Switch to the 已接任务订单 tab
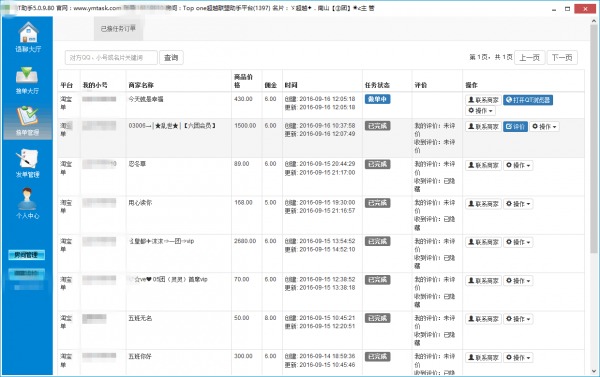Screen dimensions: 600x377 [x=118, y=28]
